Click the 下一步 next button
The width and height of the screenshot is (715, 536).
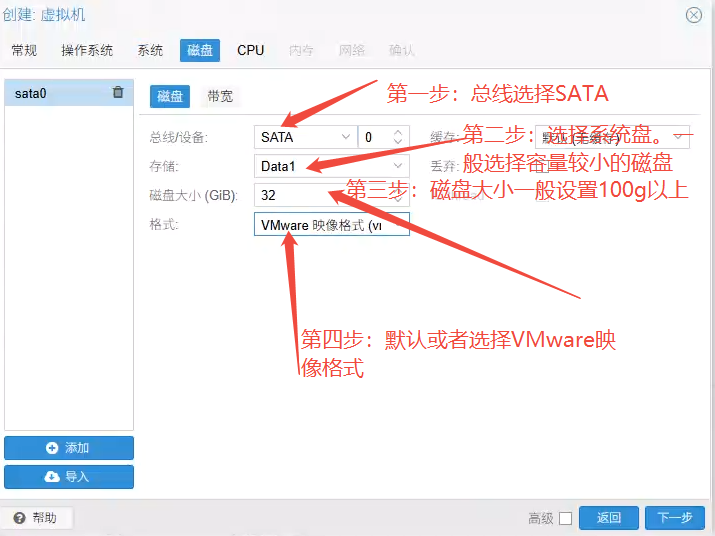coord(674,518)
